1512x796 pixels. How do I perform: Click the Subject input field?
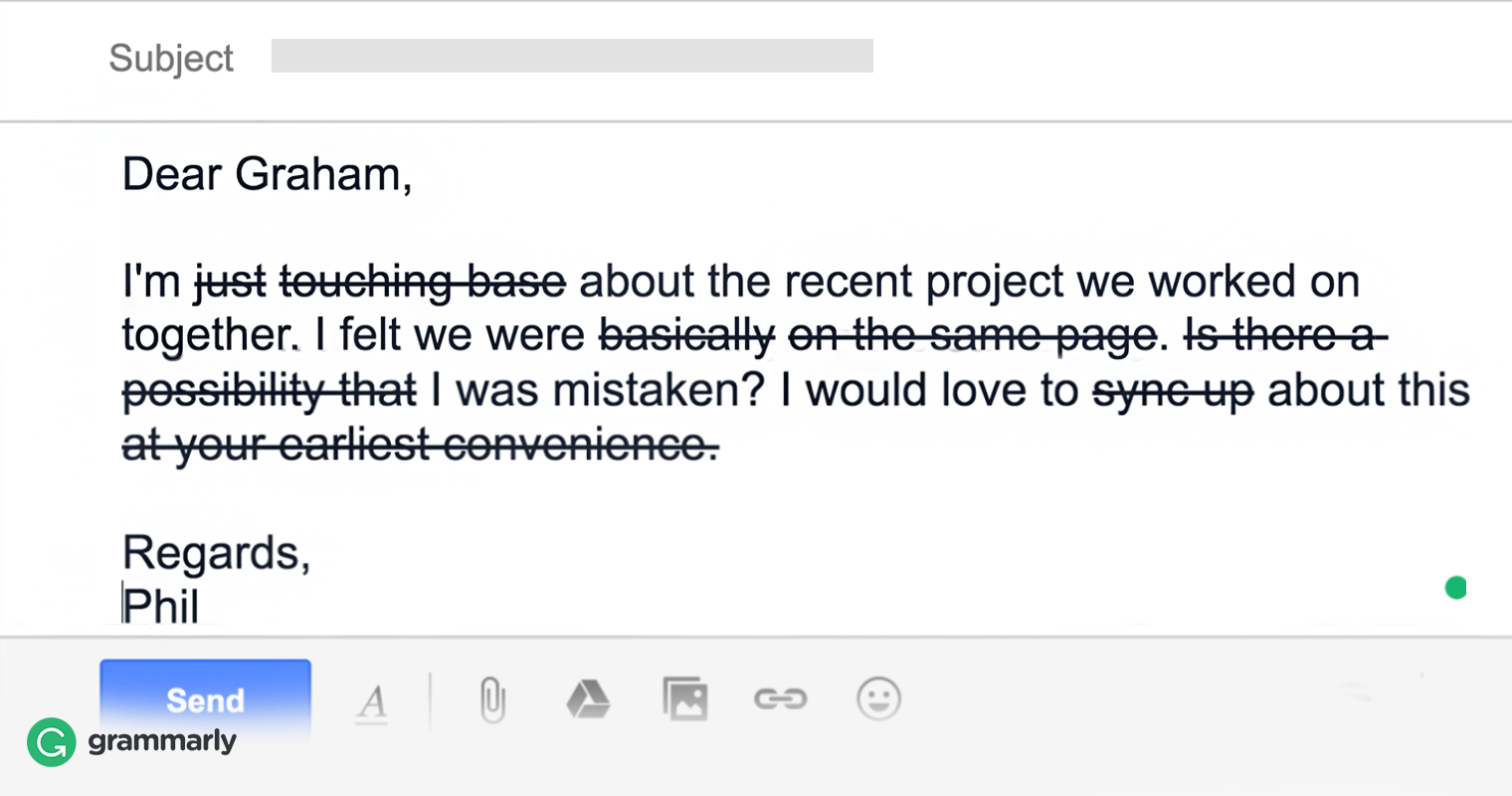click(x=572, y=56)
